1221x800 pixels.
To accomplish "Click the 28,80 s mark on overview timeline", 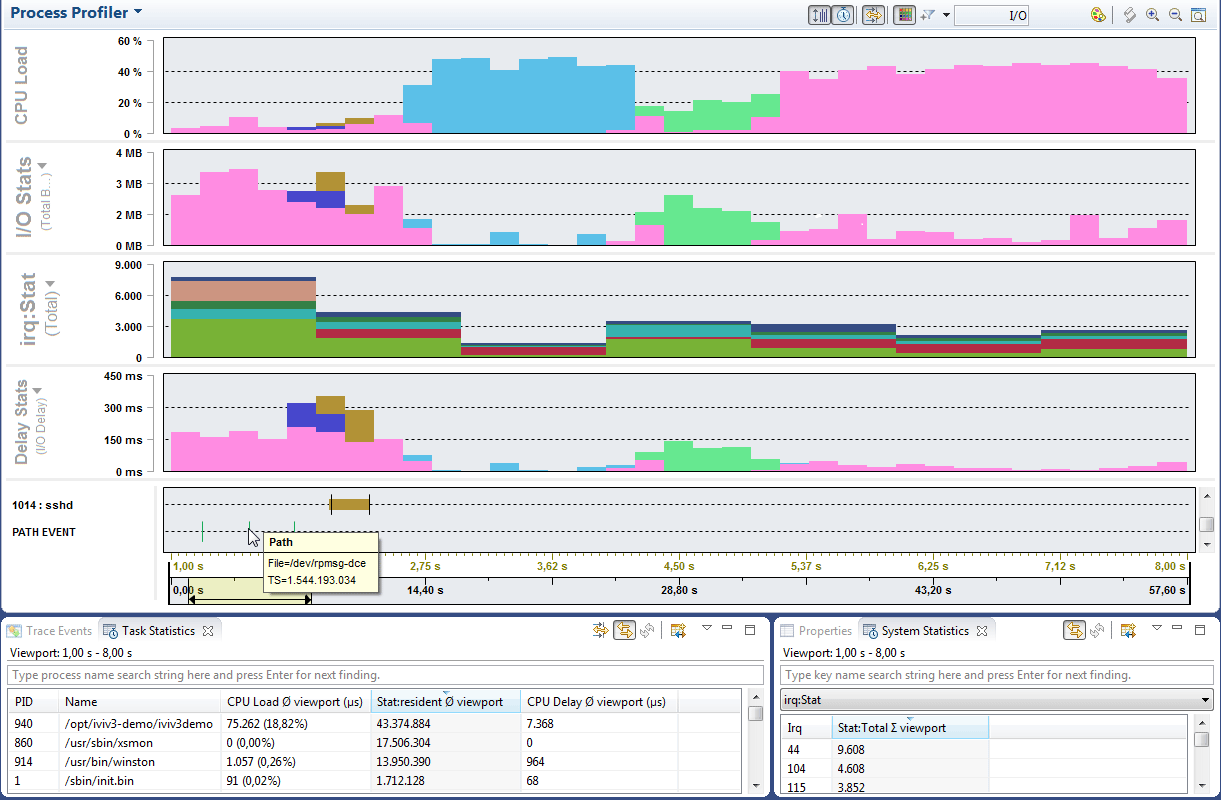I will (x=680, y=591).
